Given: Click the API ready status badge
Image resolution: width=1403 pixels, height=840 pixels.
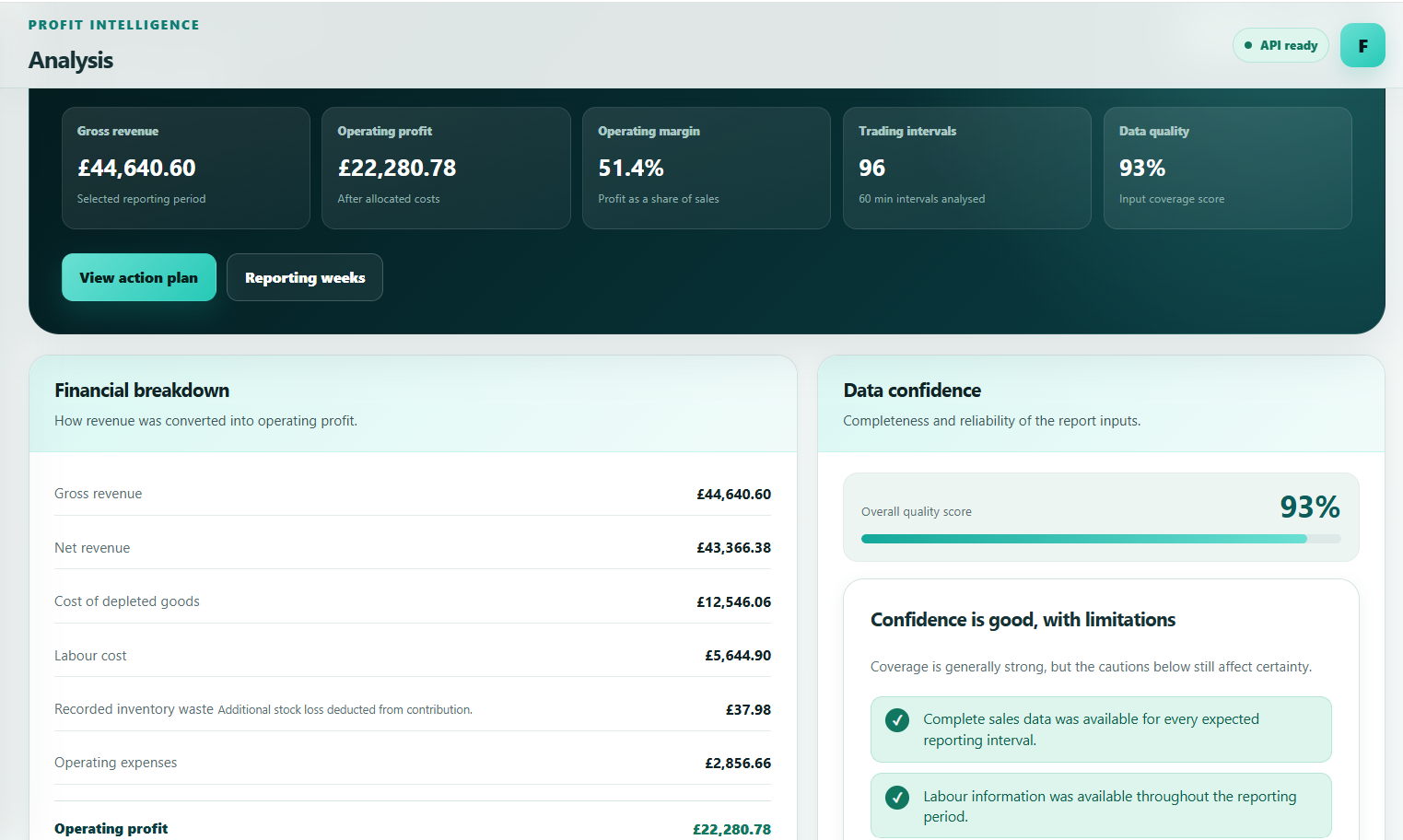Looking at the screenshot, I should pos(1280,45).
